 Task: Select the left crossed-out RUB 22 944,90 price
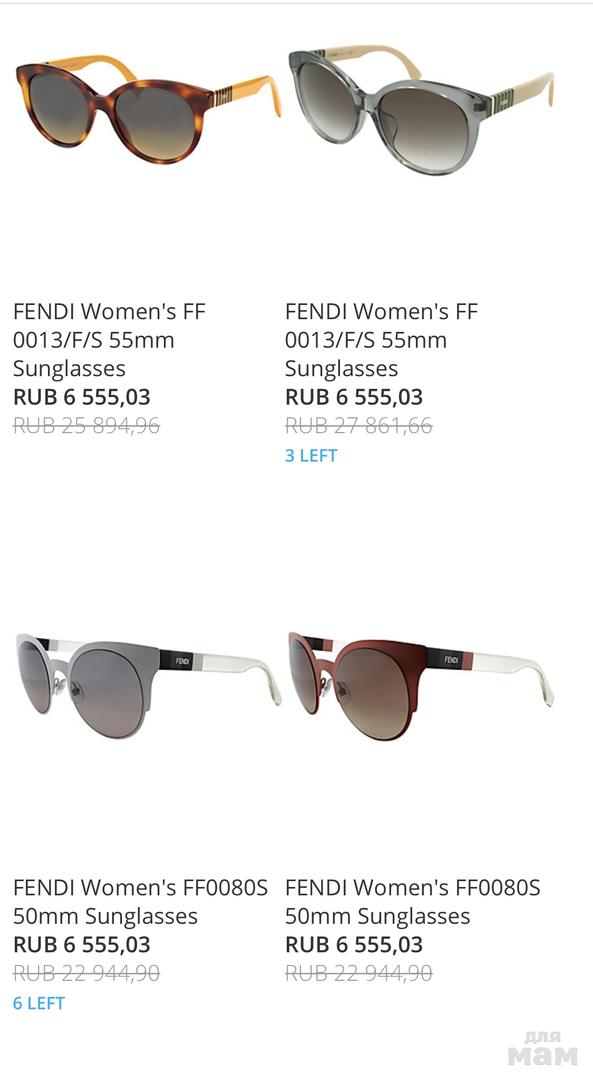(x=87, y=973)
